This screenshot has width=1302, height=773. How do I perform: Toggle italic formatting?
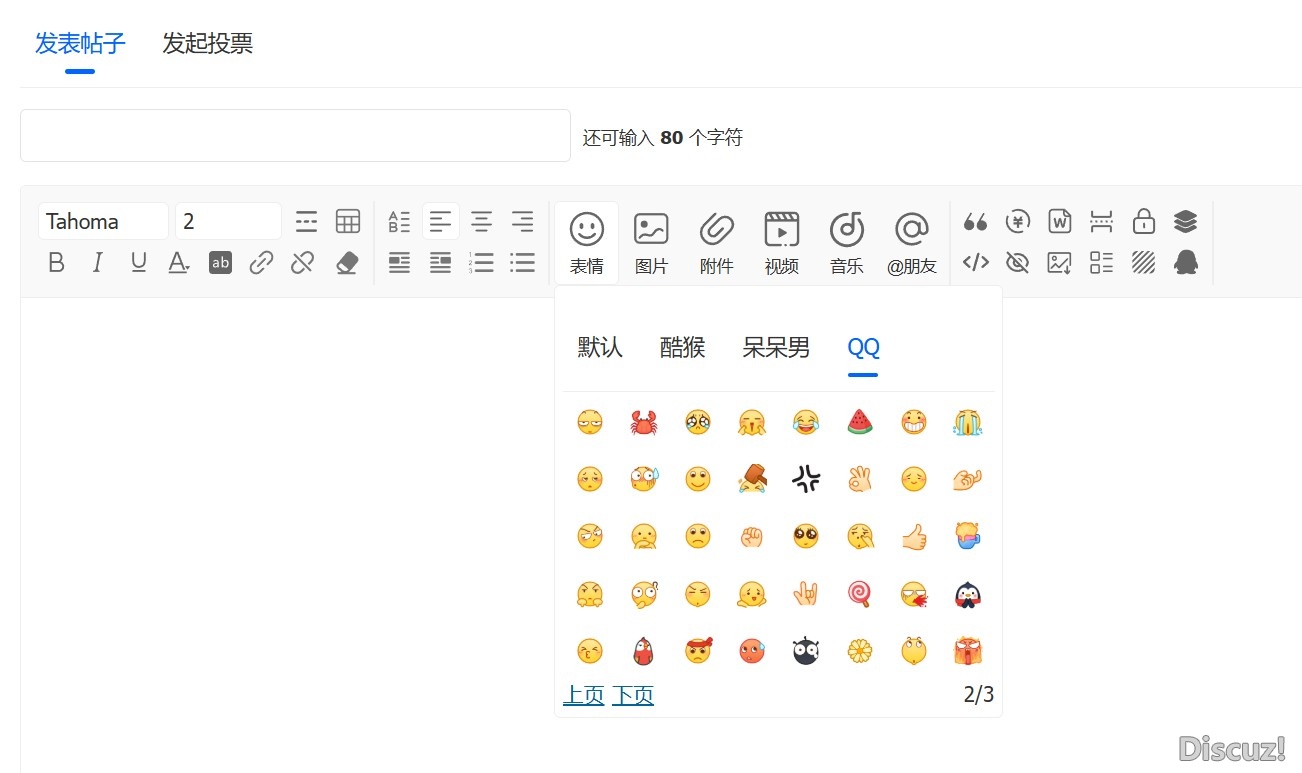pos(97,262)
